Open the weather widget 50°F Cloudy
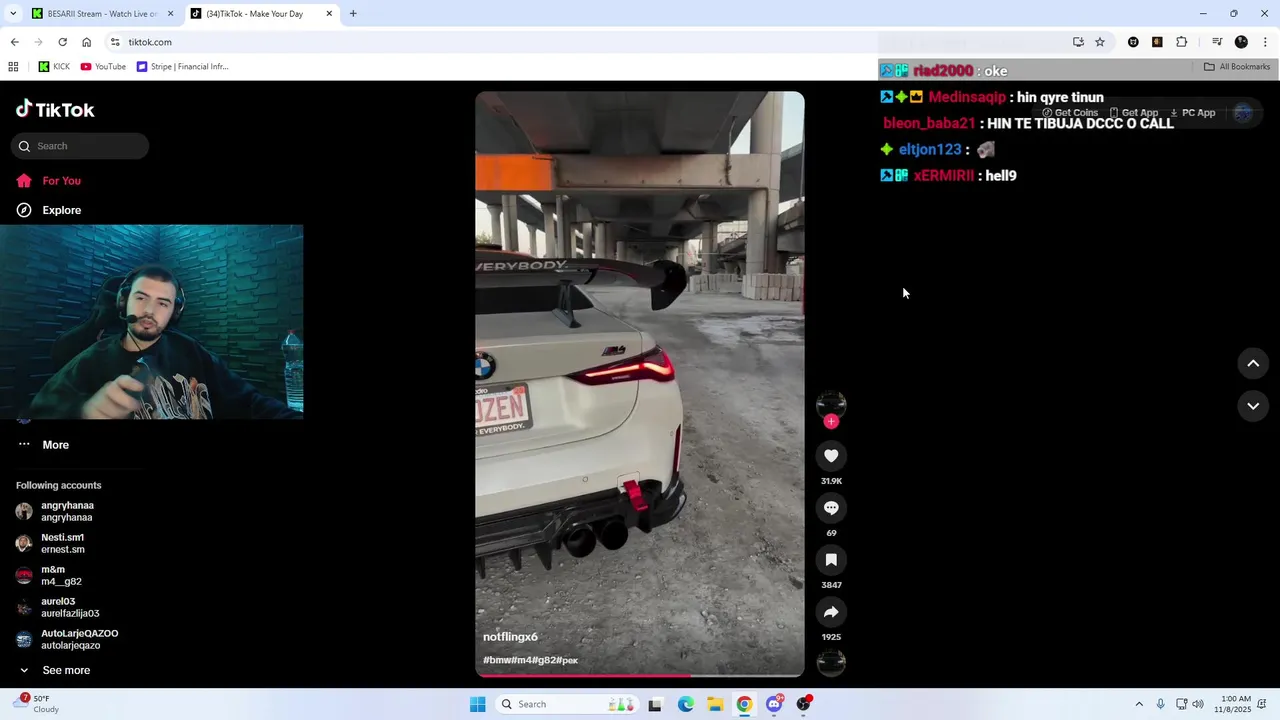 [36, 704]
